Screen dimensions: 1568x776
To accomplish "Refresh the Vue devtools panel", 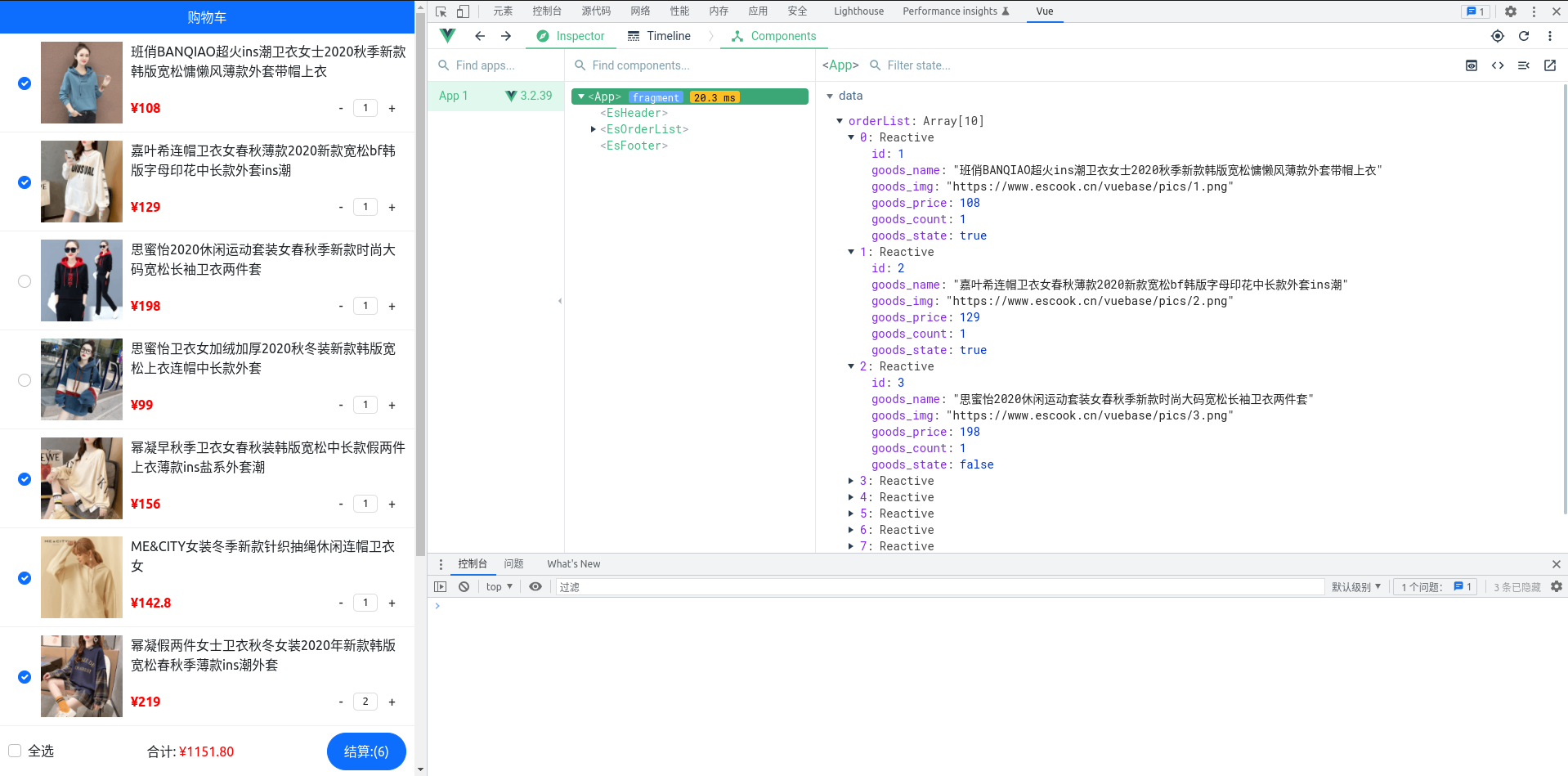I will coord(1523,36).
